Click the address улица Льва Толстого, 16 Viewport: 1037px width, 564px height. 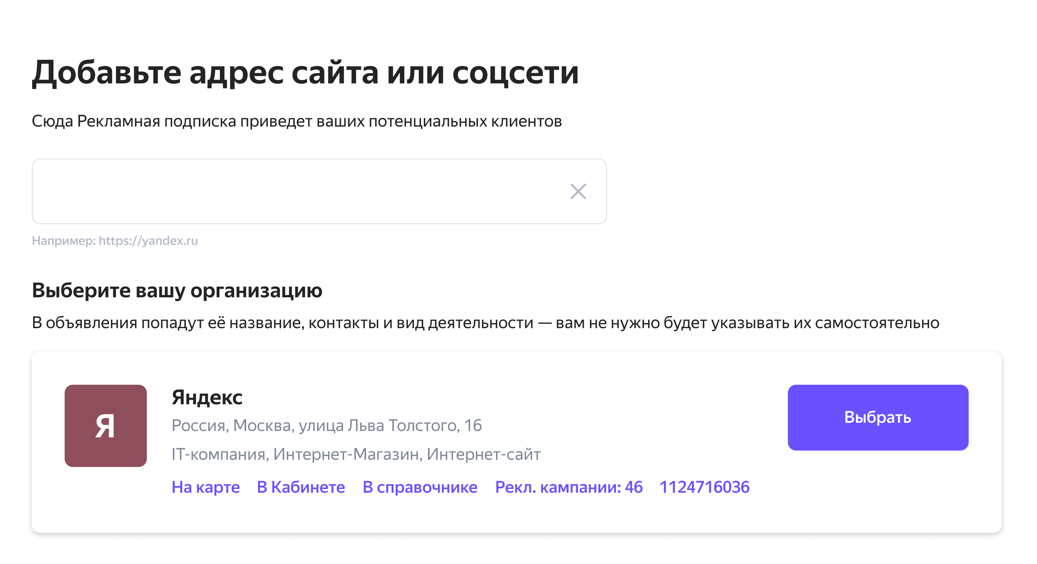(390, 425)
